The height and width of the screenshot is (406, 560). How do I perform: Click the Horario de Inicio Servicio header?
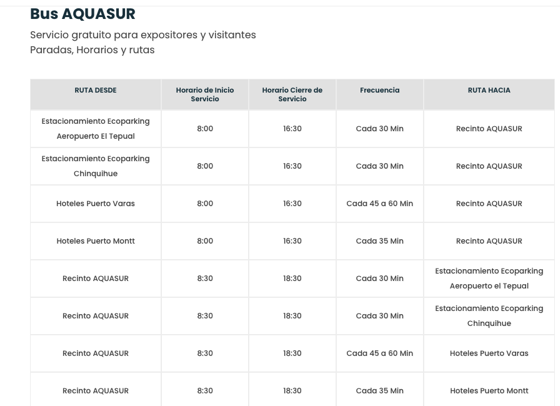(205, 95)
